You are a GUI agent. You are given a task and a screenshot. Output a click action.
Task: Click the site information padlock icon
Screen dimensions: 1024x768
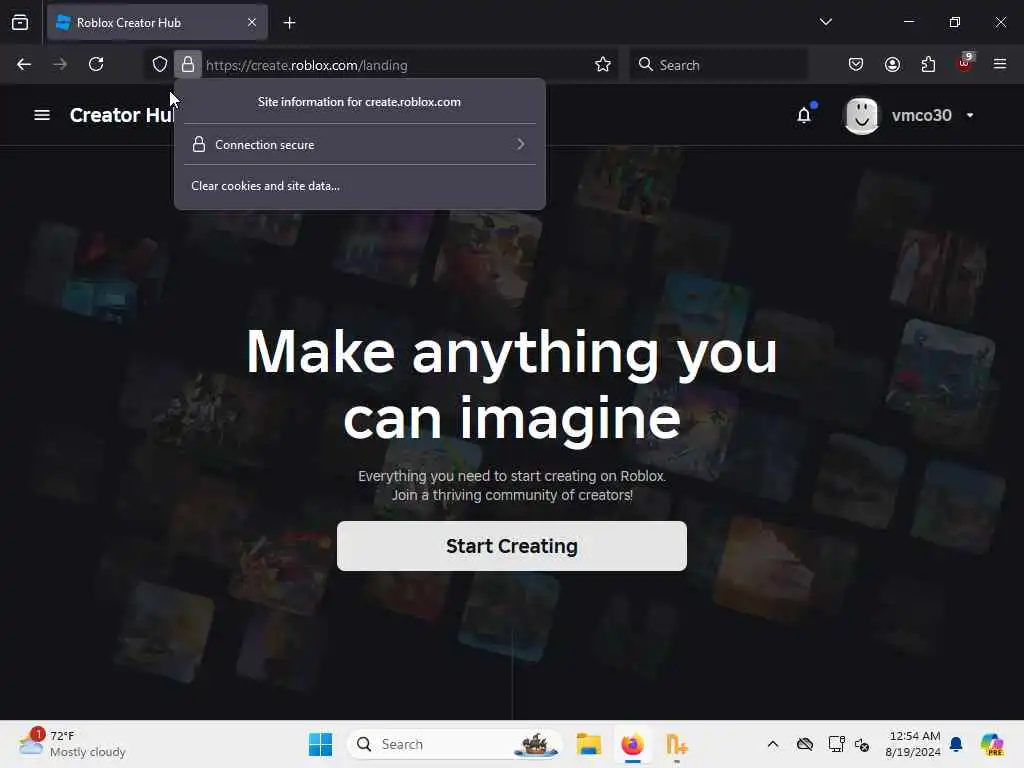click(x=187, y=64)
